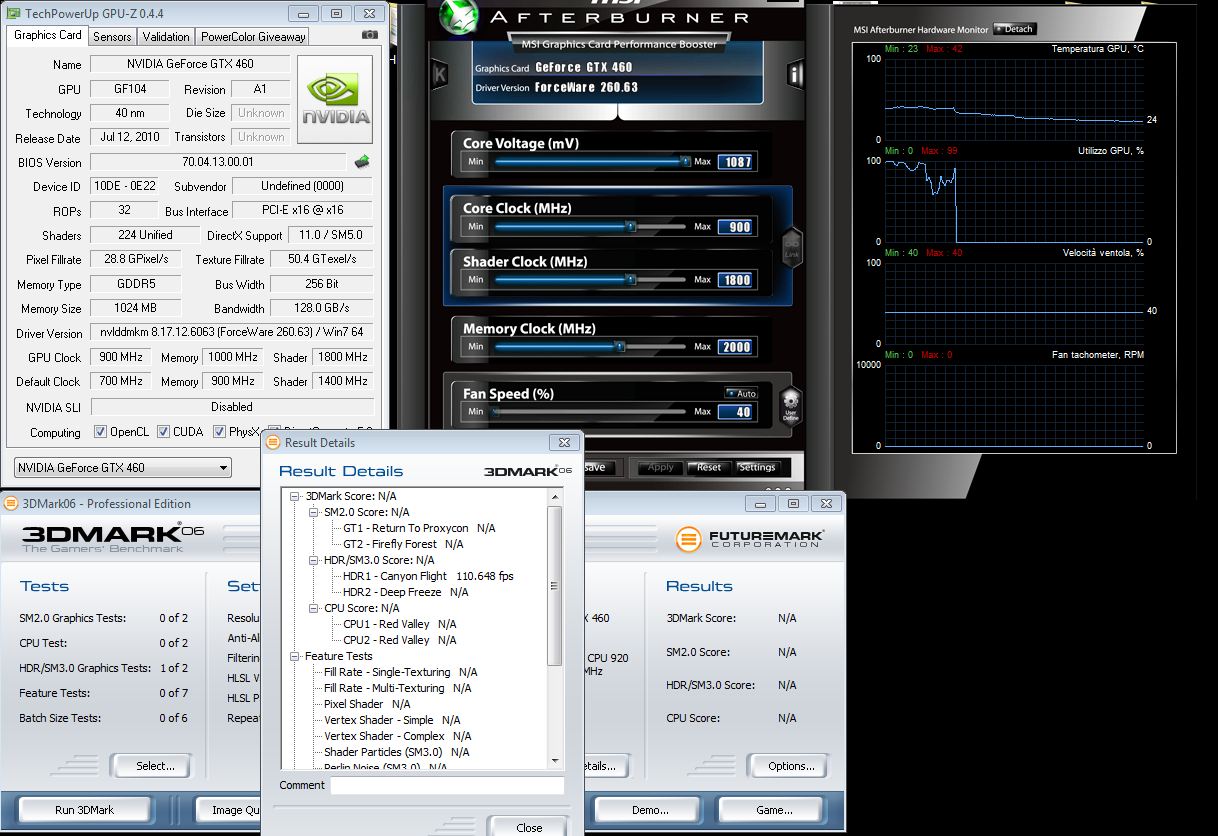Select 'Vertex Shader - Complex' row
Image resolution: width=1218 pixels, height=836 pixels.
(x=397, y=736)
